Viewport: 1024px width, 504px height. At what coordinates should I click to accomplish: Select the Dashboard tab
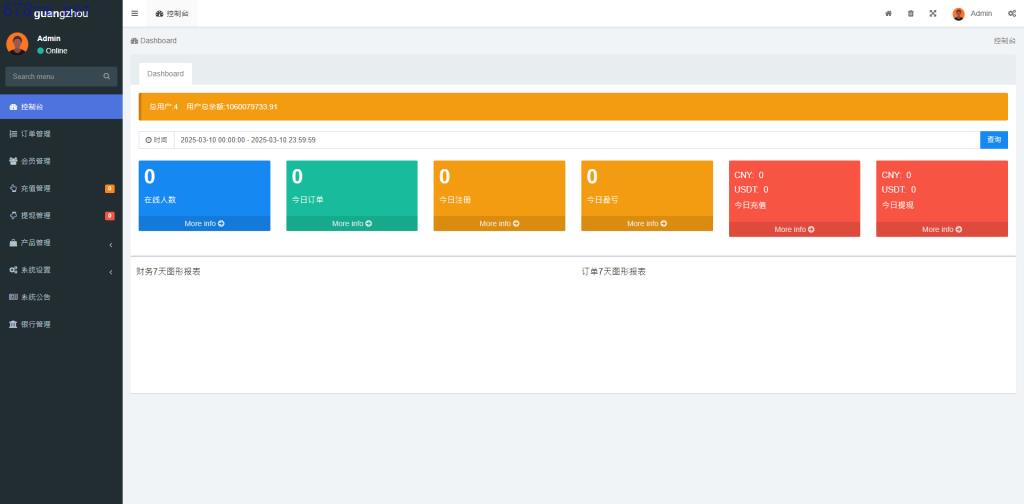(165, 73)
